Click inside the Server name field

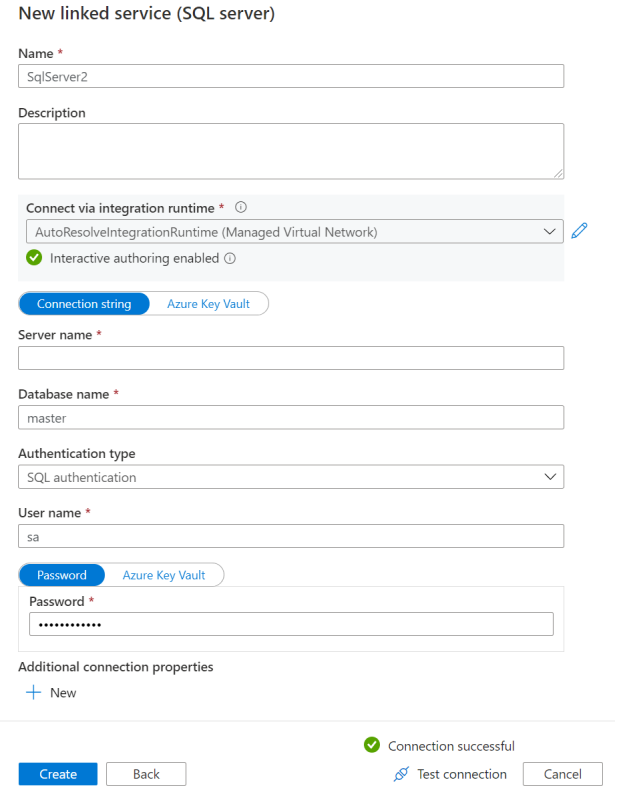pyautogui.click(x=290, y=357)
